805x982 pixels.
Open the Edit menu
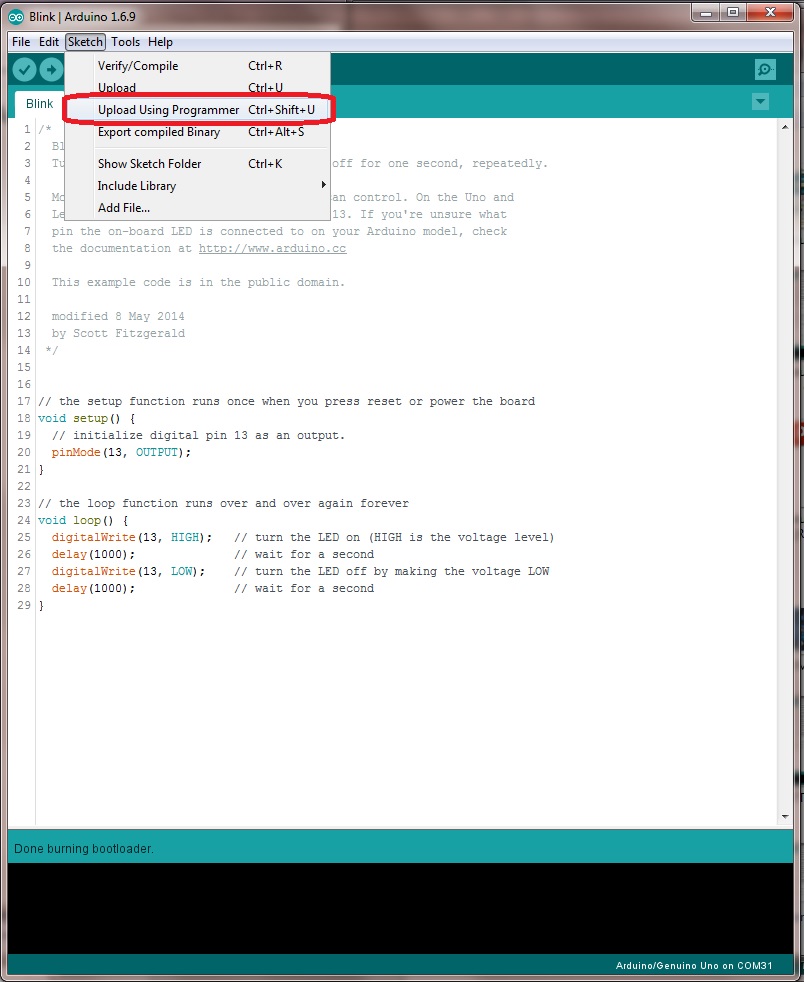click(x=49, y=42)
